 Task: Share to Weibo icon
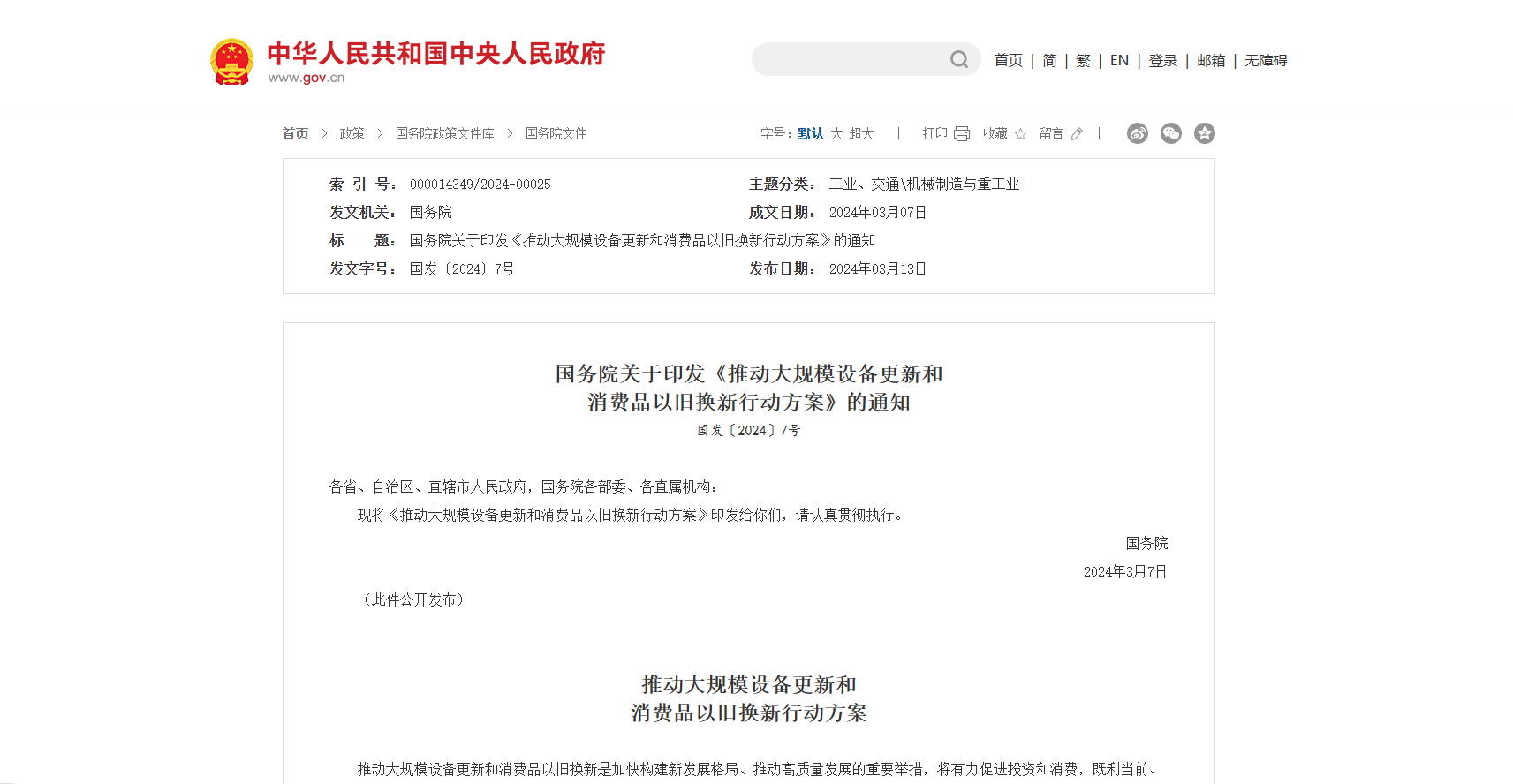tap(1138, 133)
